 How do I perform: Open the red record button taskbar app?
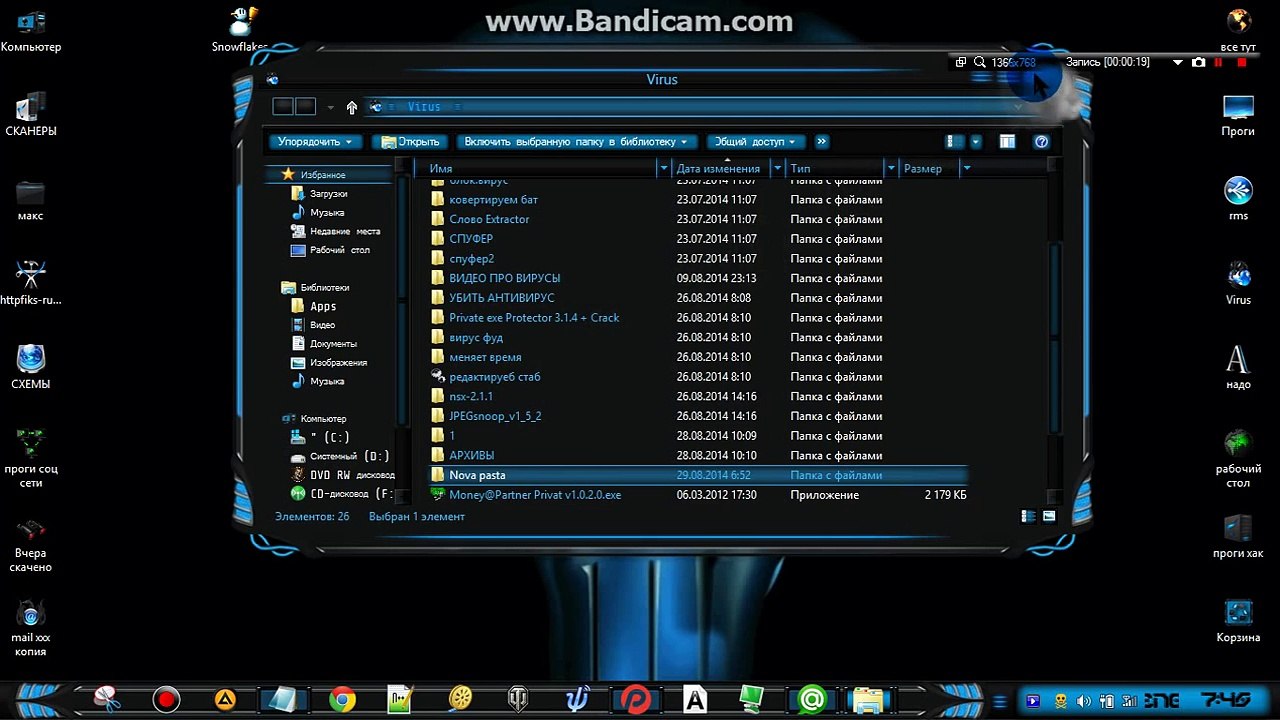click(166, 699)
